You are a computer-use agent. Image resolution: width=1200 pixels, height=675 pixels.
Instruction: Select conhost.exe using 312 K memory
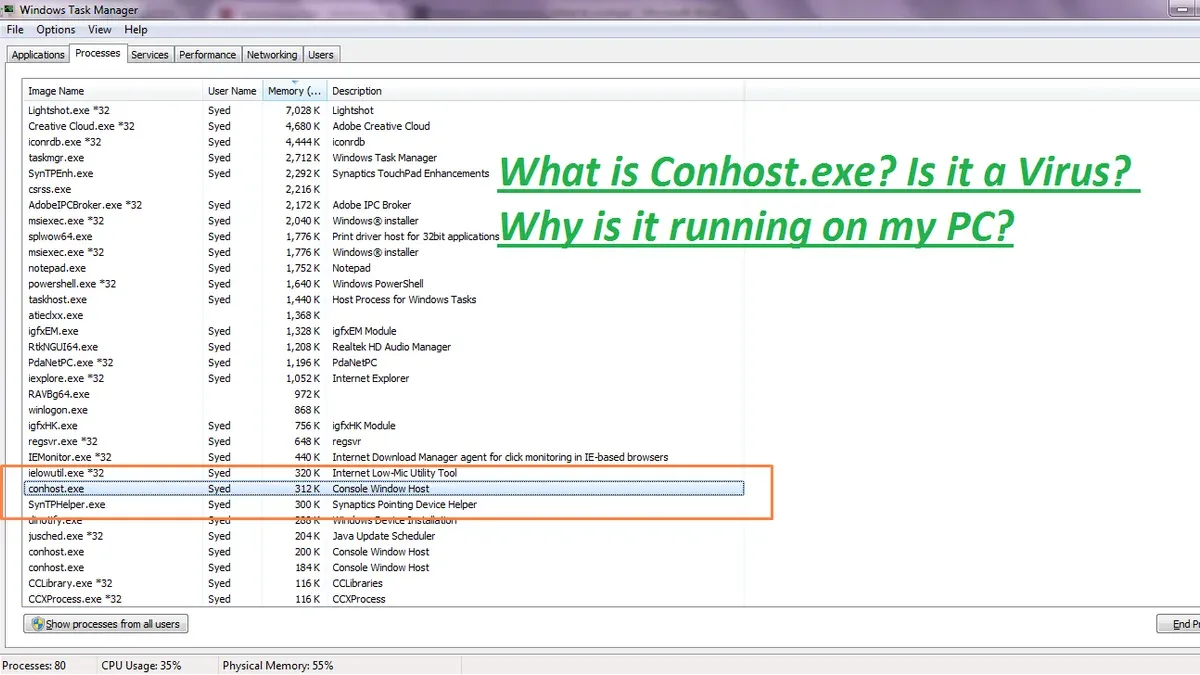pyautogui.click(x=384, y=489)
